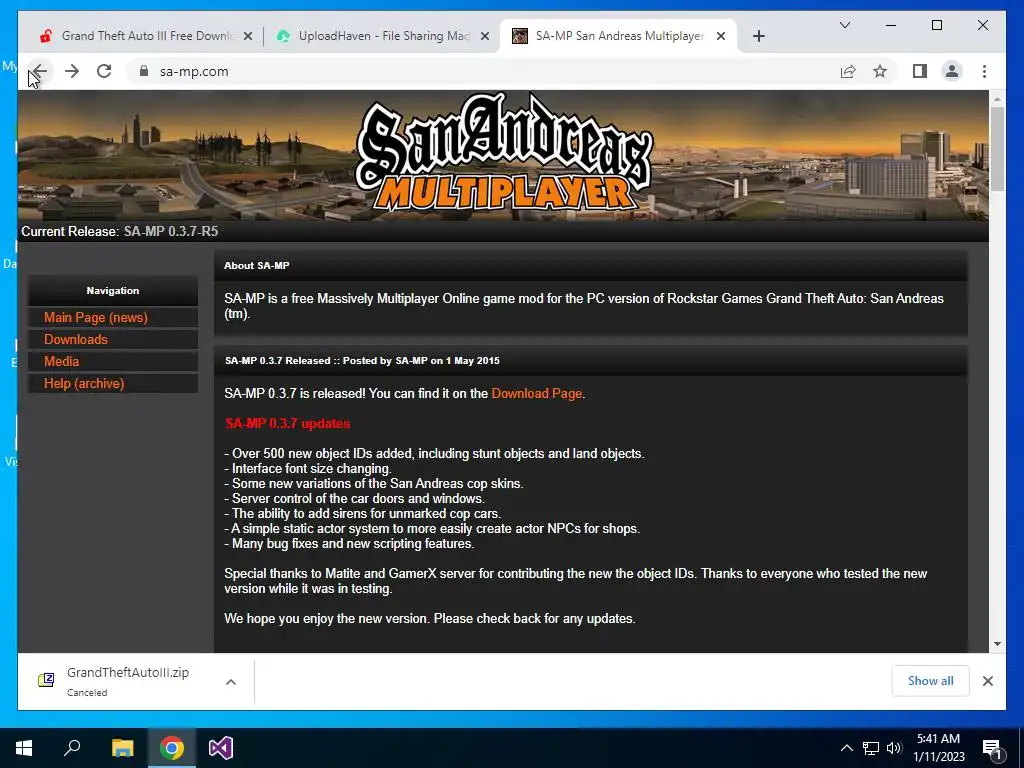Select the SA-MP San Andreas Multiplayer tab
1024x768 pixels.
[x=617, y=36]
